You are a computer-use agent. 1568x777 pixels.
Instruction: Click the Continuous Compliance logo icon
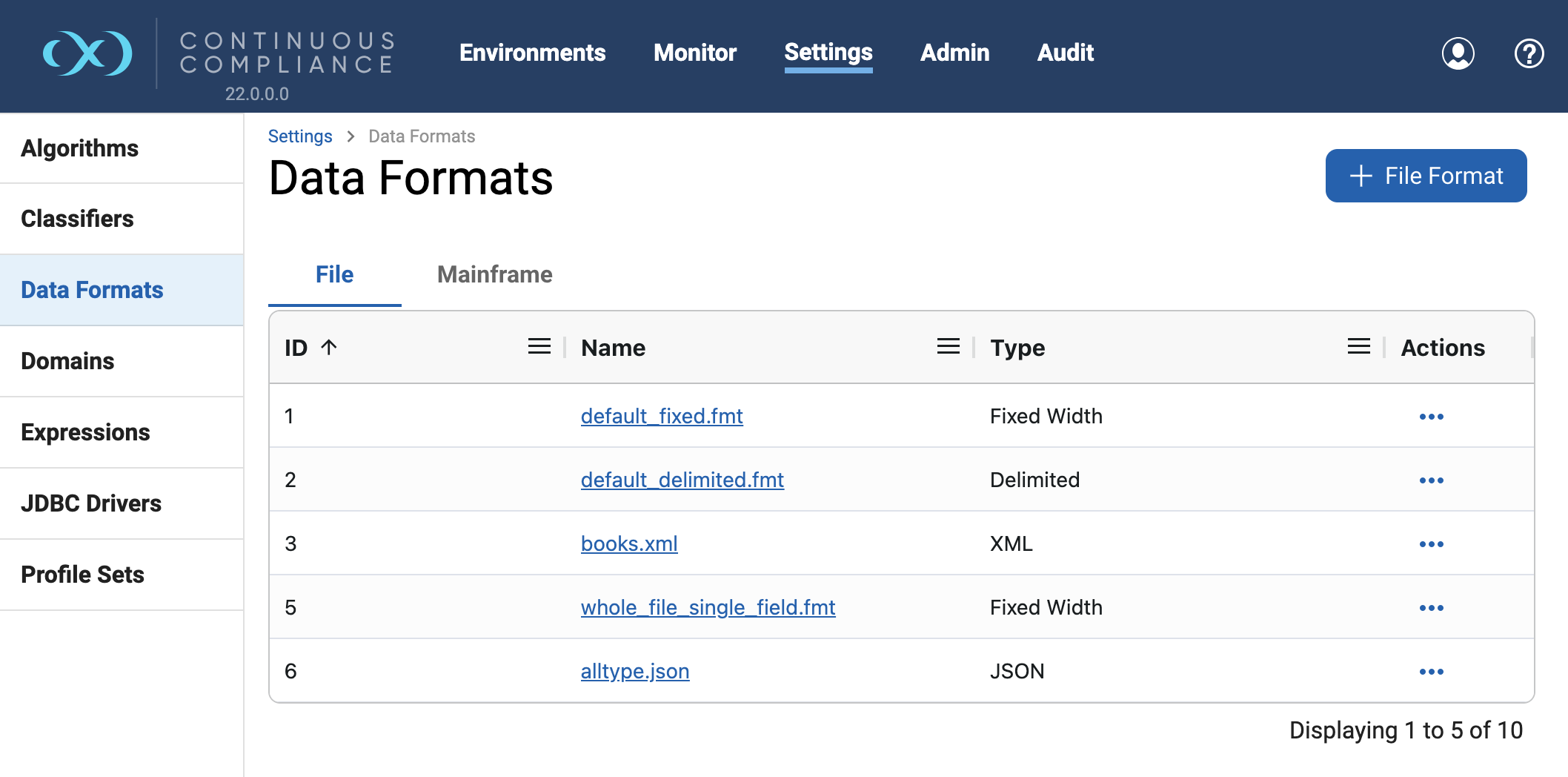coord(88,53)
